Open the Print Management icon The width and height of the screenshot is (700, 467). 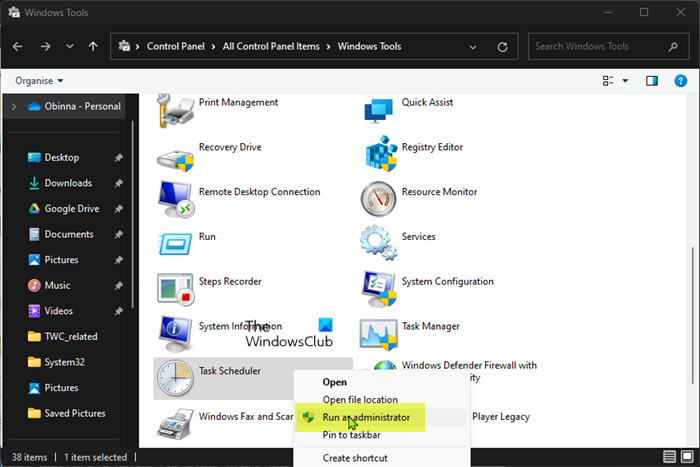pos(175,111)
